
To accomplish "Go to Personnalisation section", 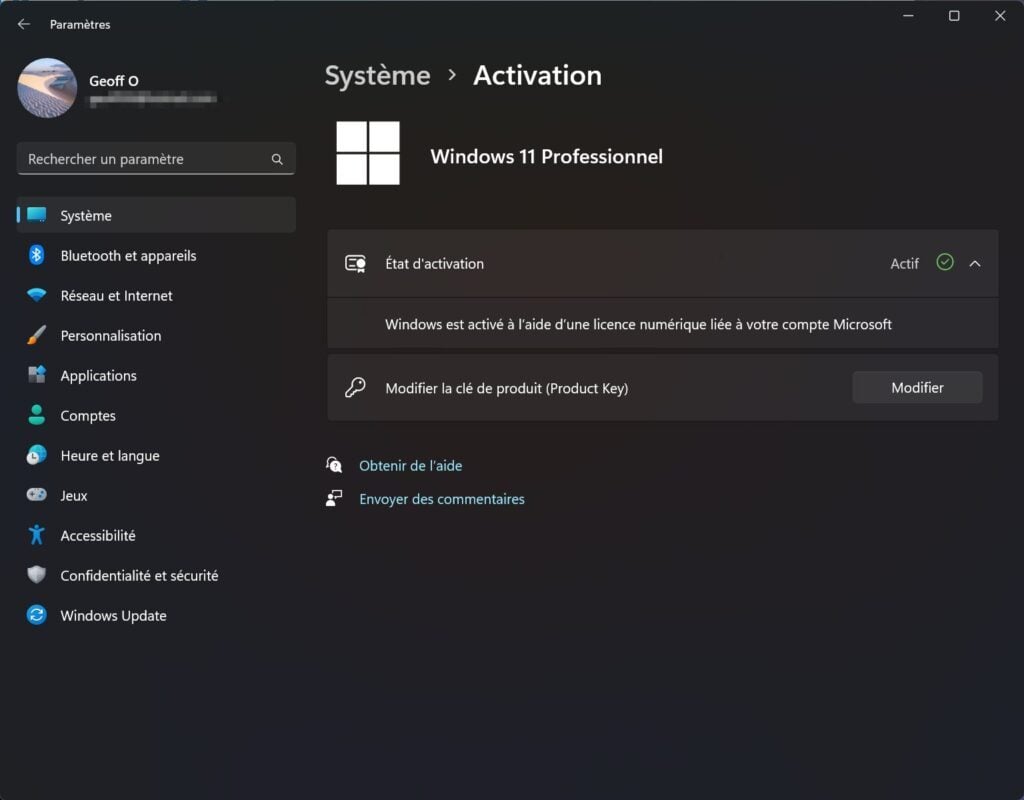I will pos(156,335).
